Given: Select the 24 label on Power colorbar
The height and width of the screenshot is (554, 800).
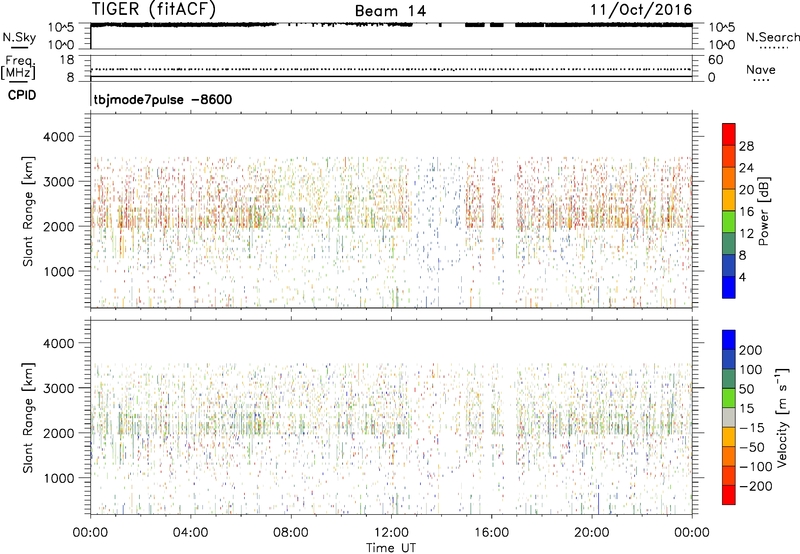Looking at the screenshot, I should coord(746,168).
